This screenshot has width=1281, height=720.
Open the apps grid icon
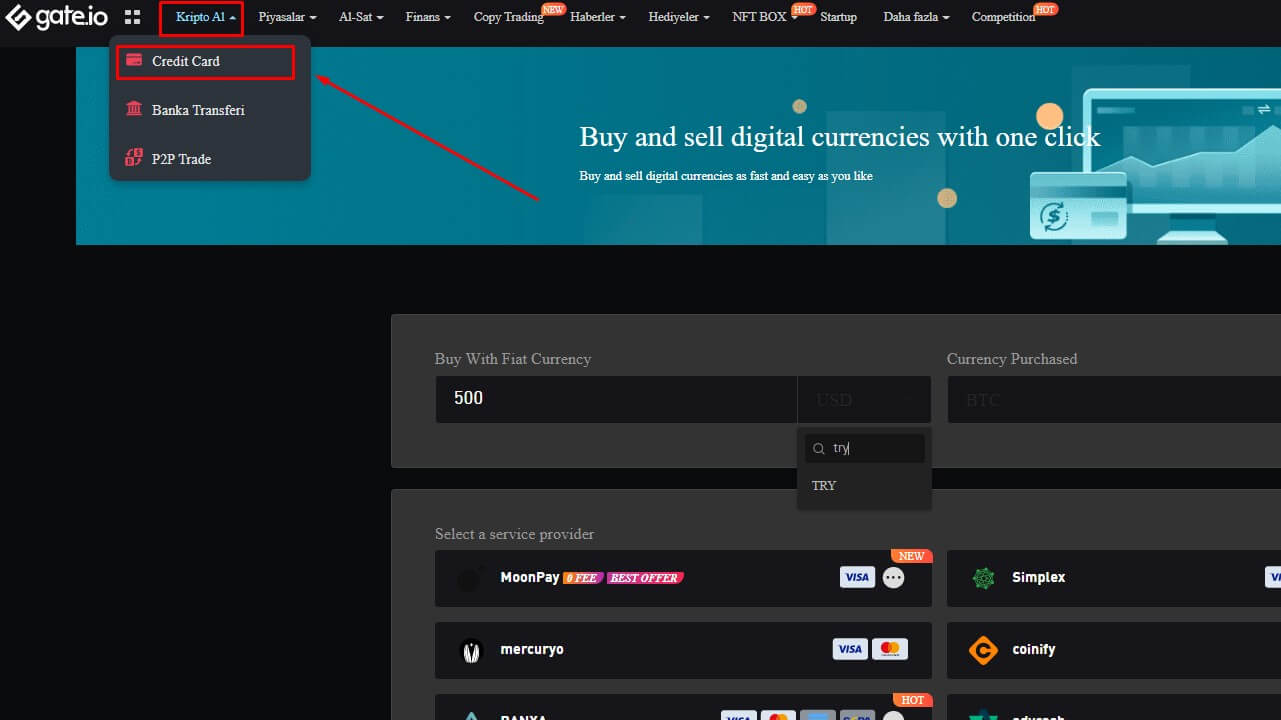click(132, 17)
